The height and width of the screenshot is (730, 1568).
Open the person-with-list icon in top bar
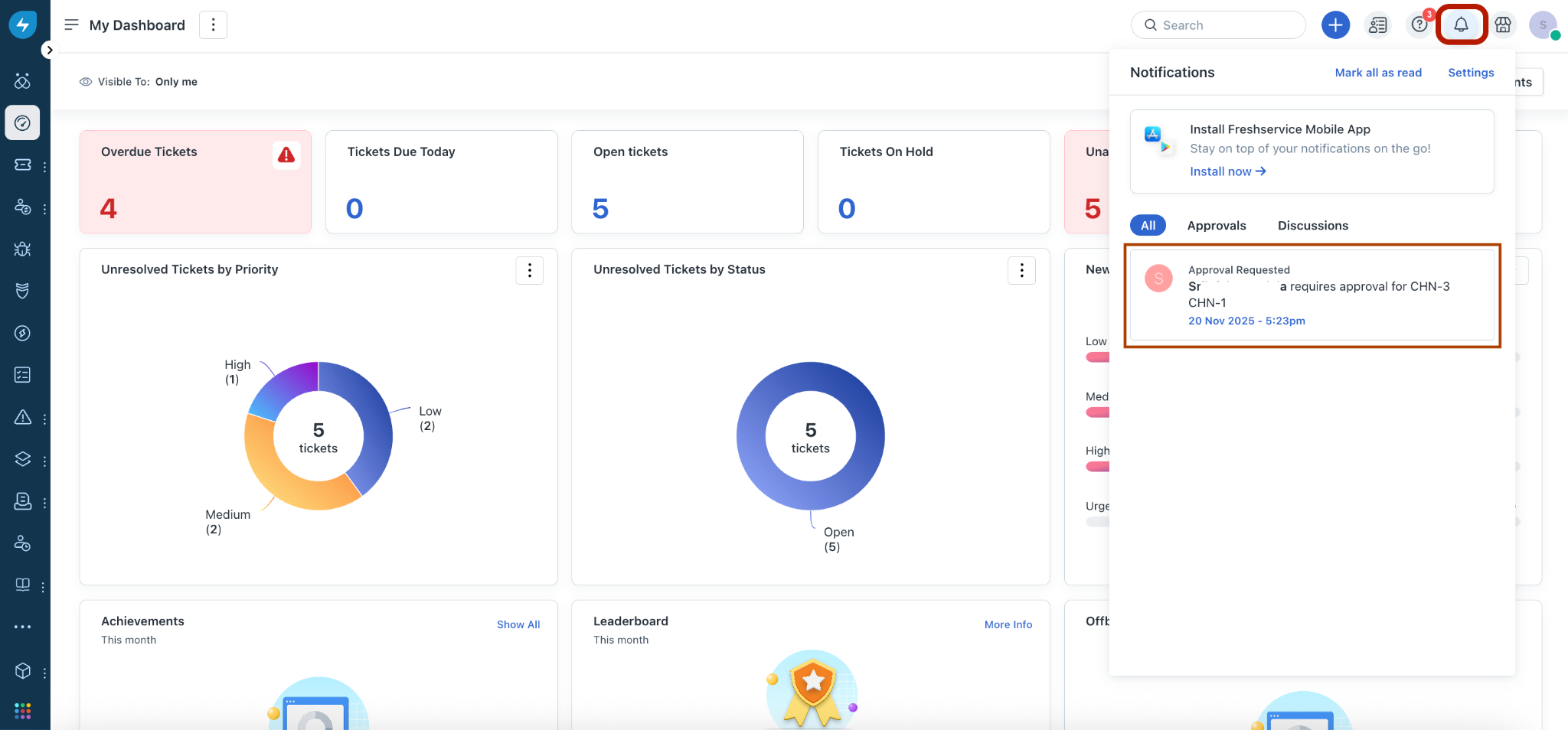click(1377, 25)
